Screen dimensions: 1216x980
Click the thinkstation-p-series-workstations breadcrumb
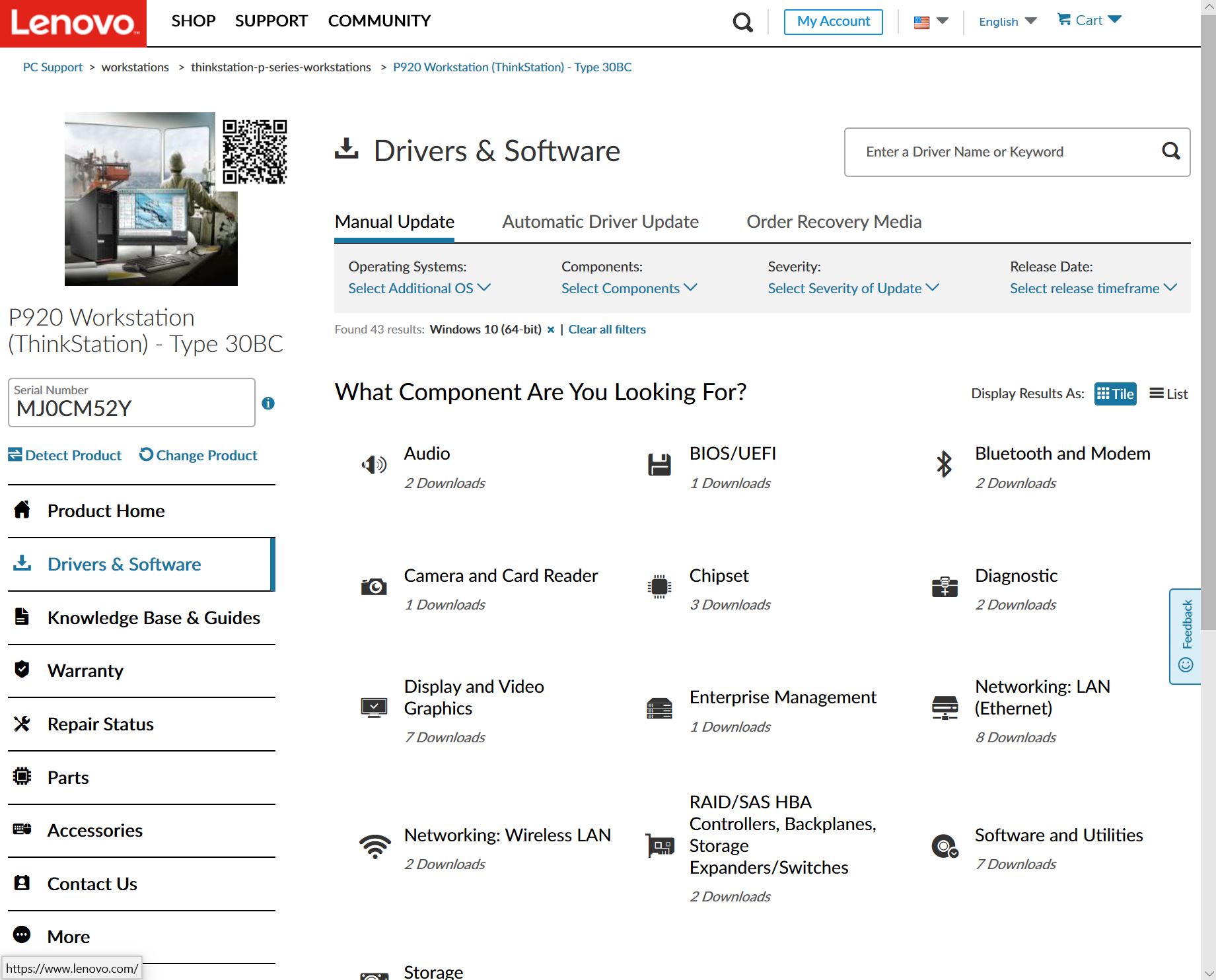[x=281, y=67]
